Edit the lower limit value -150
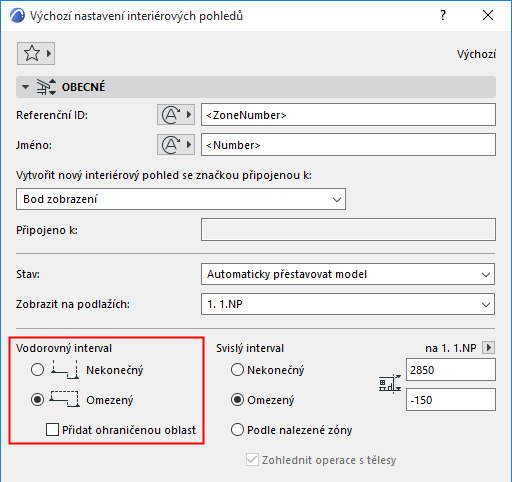The image size is (512, 482). [451, 400]
